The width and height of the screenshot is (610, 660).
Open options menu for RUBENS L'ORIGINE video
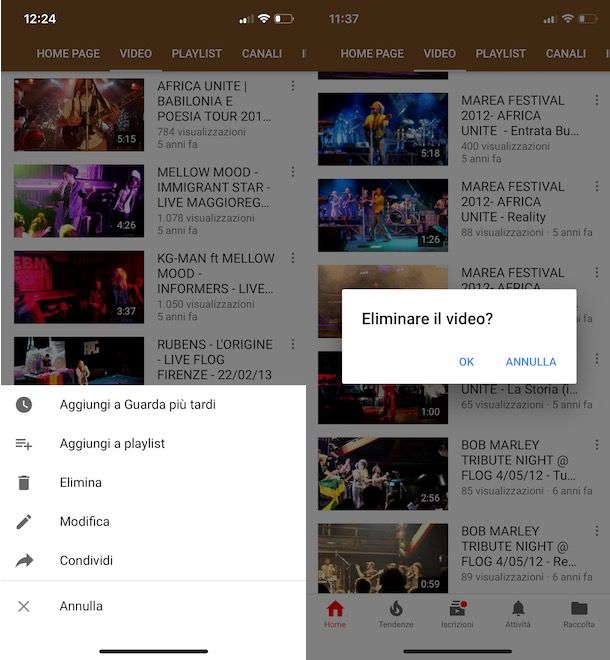(293, 344)
